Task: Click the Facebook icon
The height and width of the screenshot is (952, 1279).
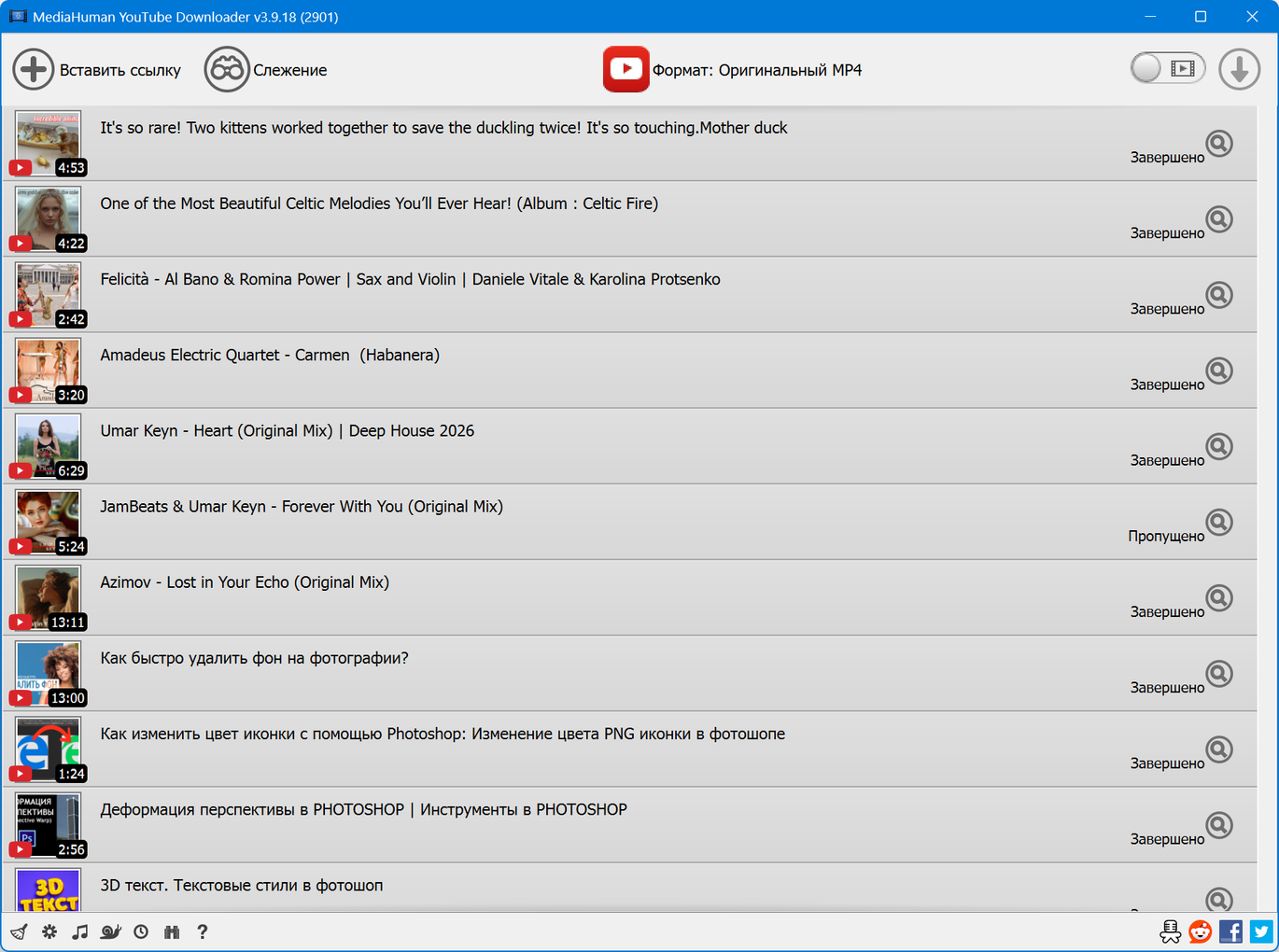Action: point(1231,931)
